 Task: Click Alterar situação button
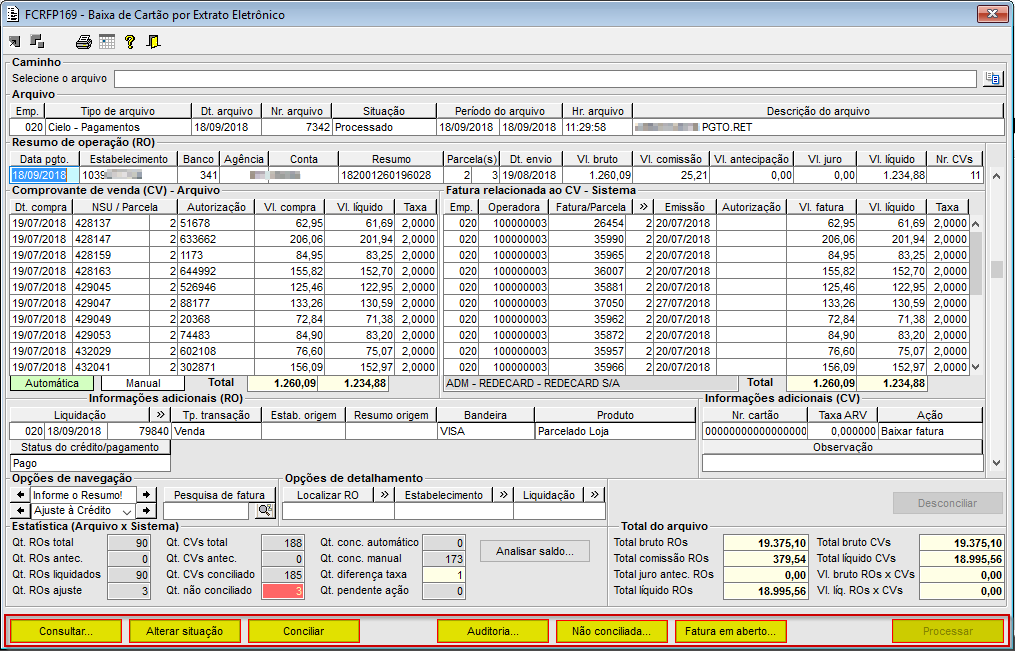point(184,631)
